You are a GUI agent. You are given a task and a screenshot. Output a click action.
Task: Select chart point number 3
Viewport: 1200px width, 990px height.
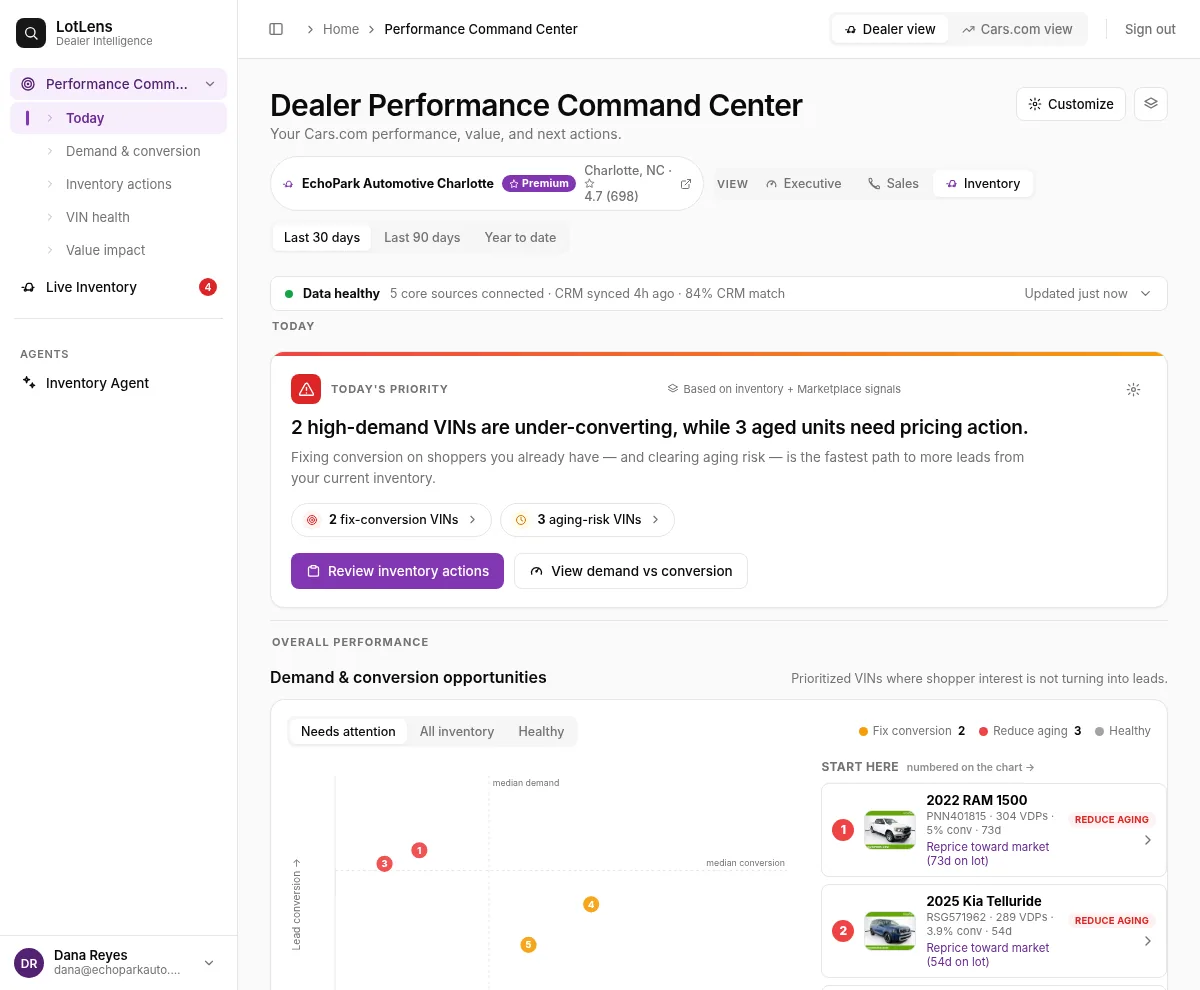coord(384,863)
